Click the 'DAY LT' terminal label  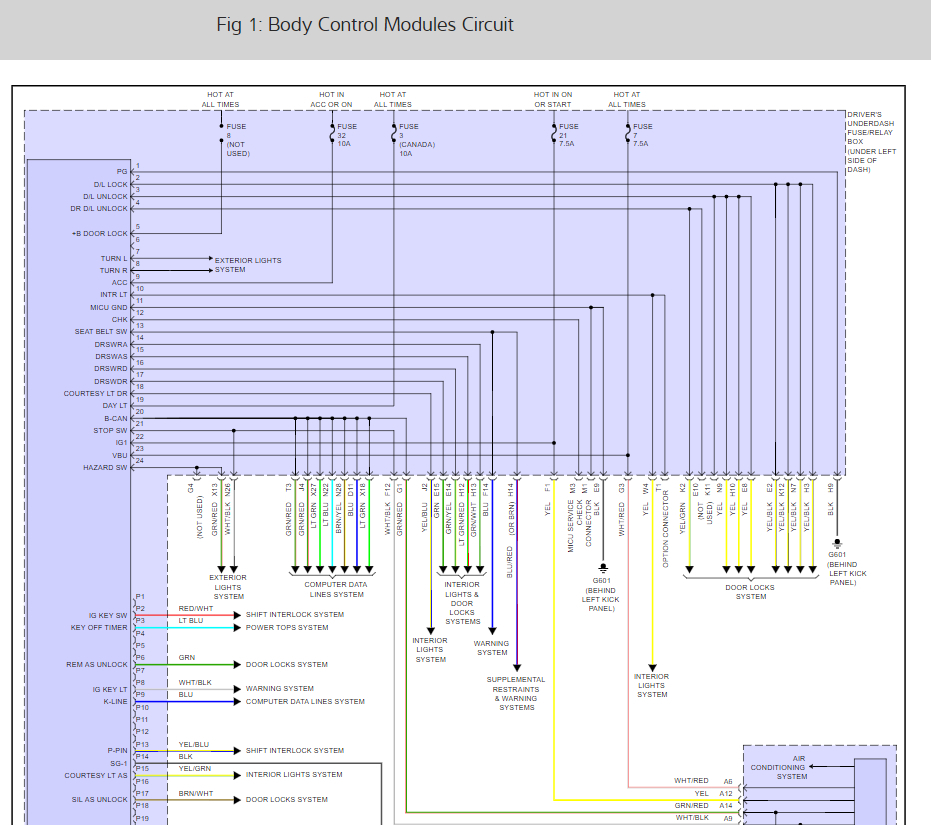115,406
